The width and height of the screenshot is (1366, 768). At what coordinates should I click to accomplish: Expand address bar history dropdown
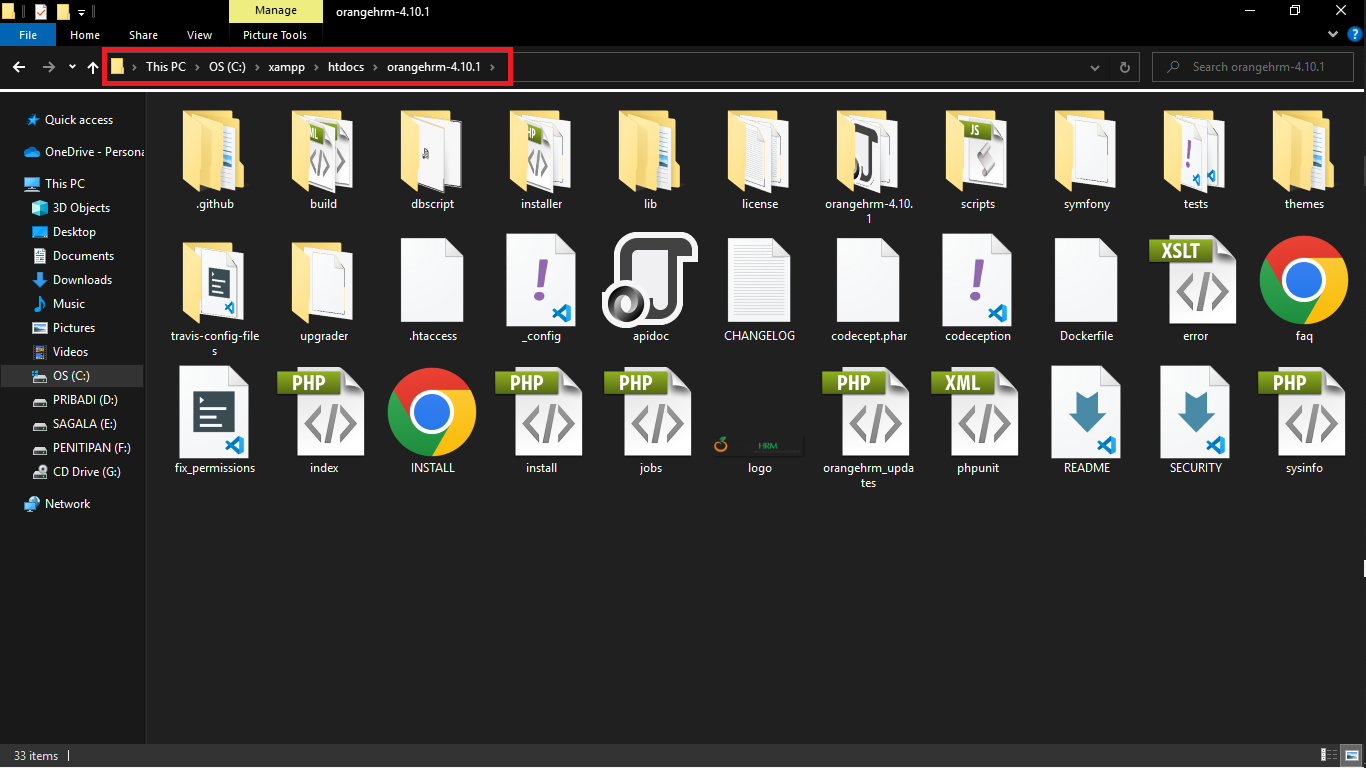click(x=1096, y=67)
